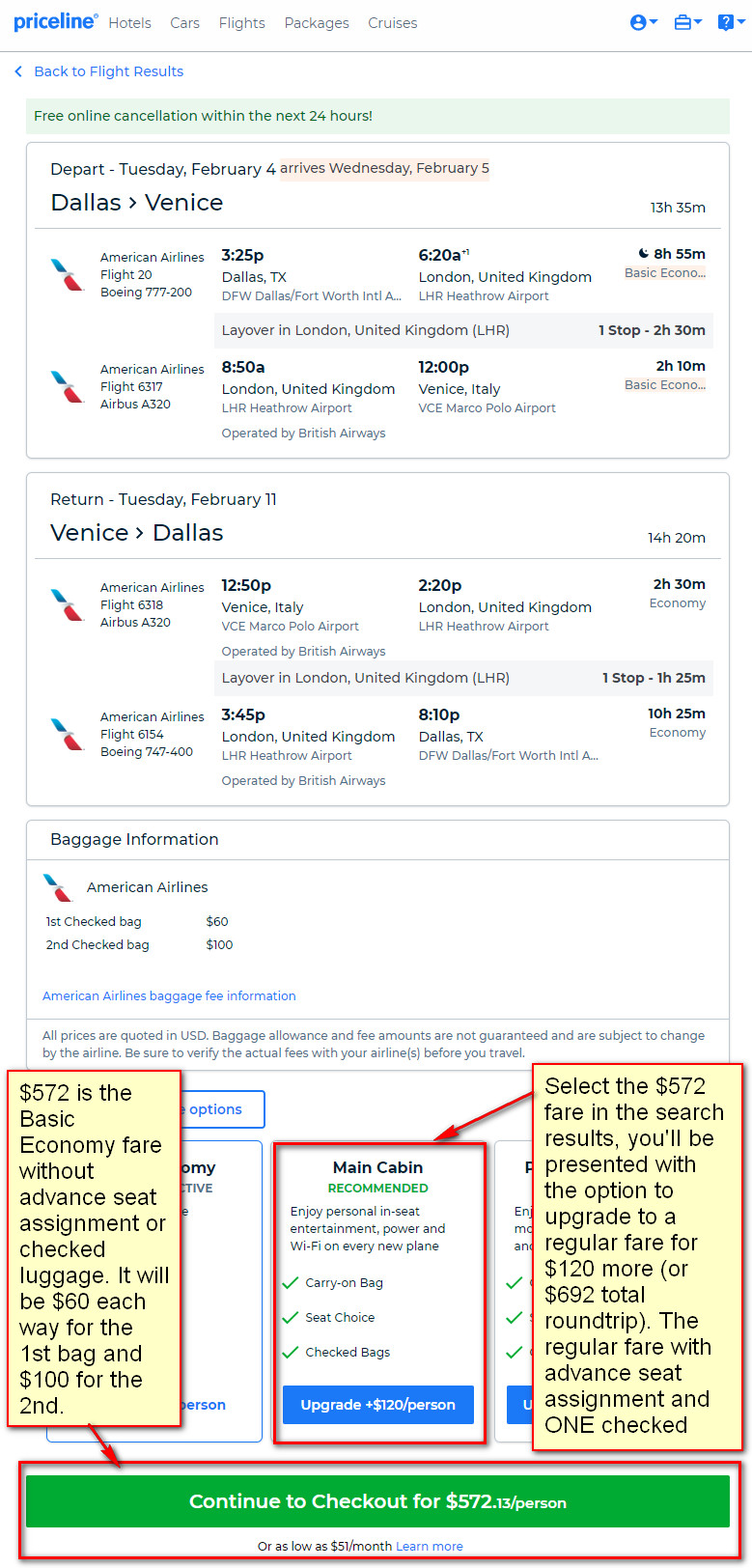Click American Airlines logo for Flight 6154
This screenshot has width=752, height=1568.
(x=68, y=734)
